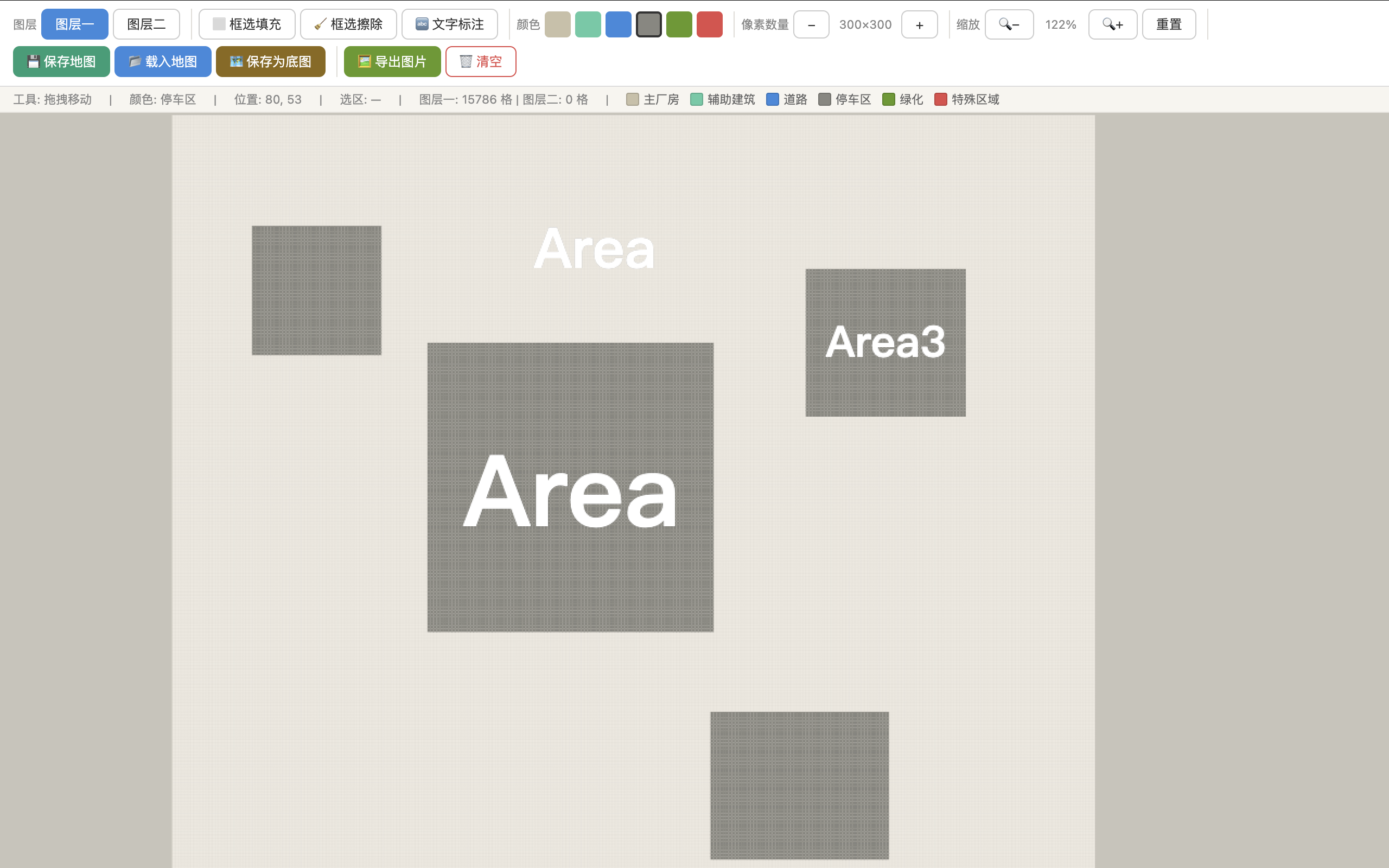Click the gray block without label at upper left
This screenshot has height=868, width=1389.
316,290
